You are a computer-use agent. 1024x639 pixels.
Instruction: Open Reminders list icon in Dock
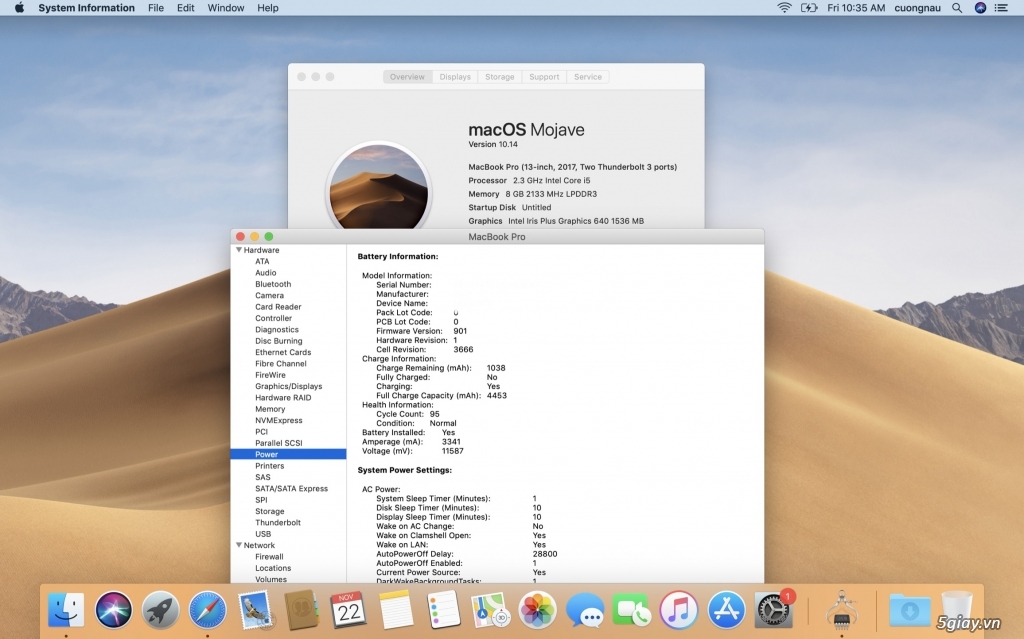point(443,610)
